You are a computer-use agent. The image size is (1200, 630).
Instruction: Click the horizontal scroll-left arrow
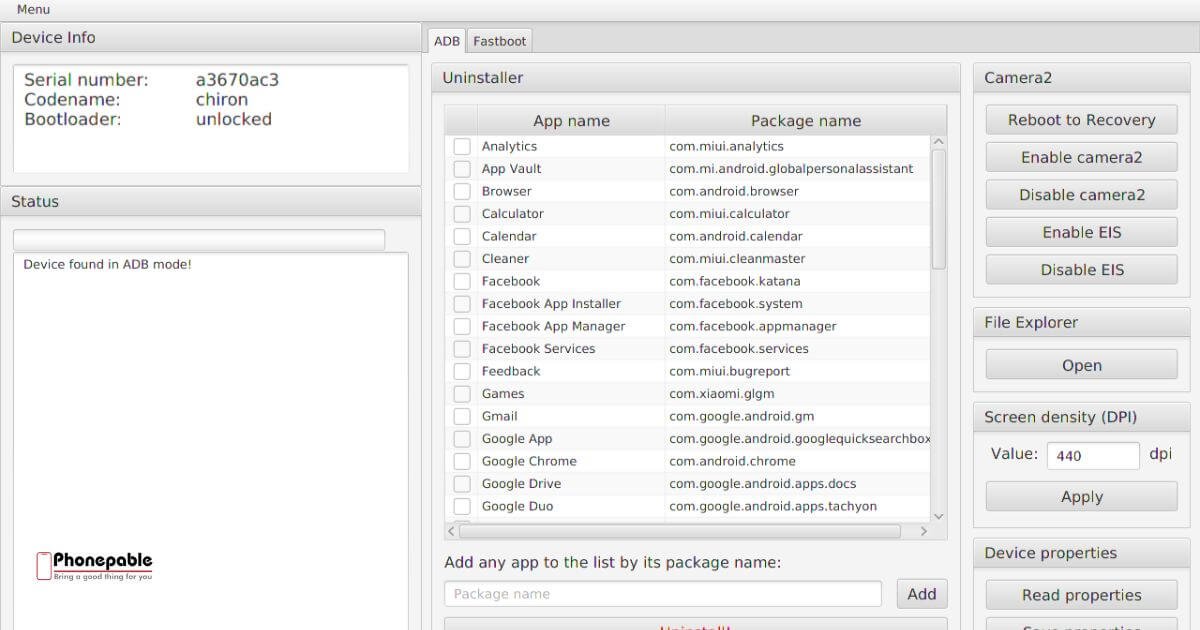[x=451, y=532]
